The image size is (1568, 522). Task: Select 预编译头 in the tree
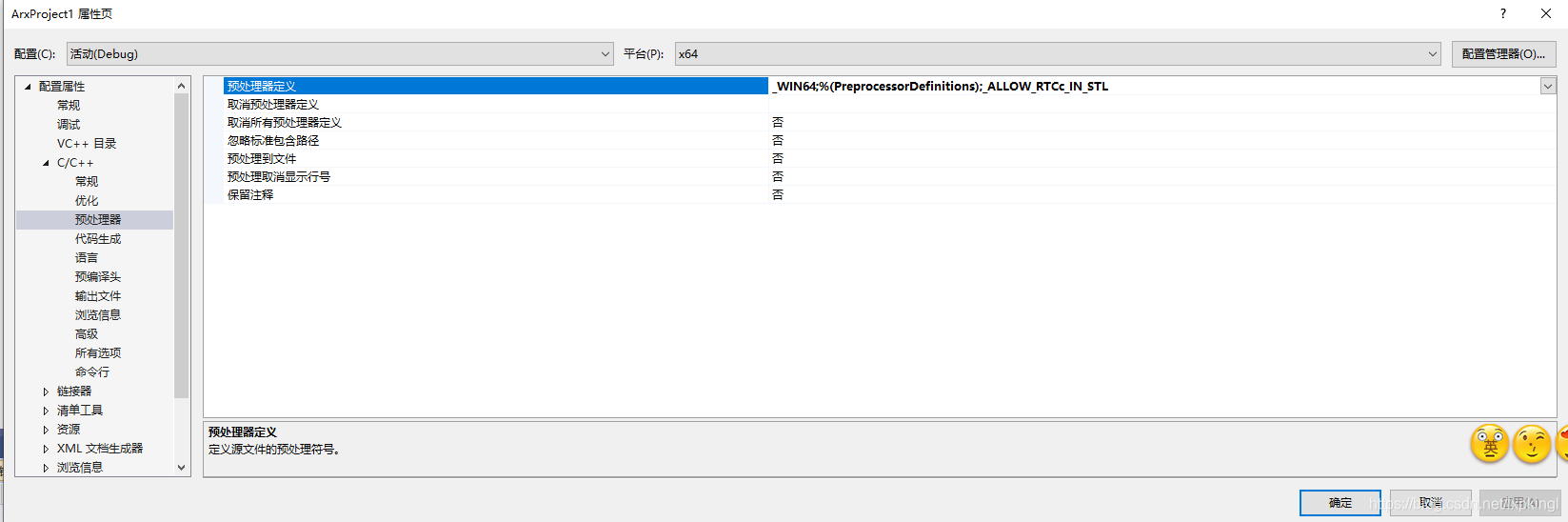[x=98, y=277]
